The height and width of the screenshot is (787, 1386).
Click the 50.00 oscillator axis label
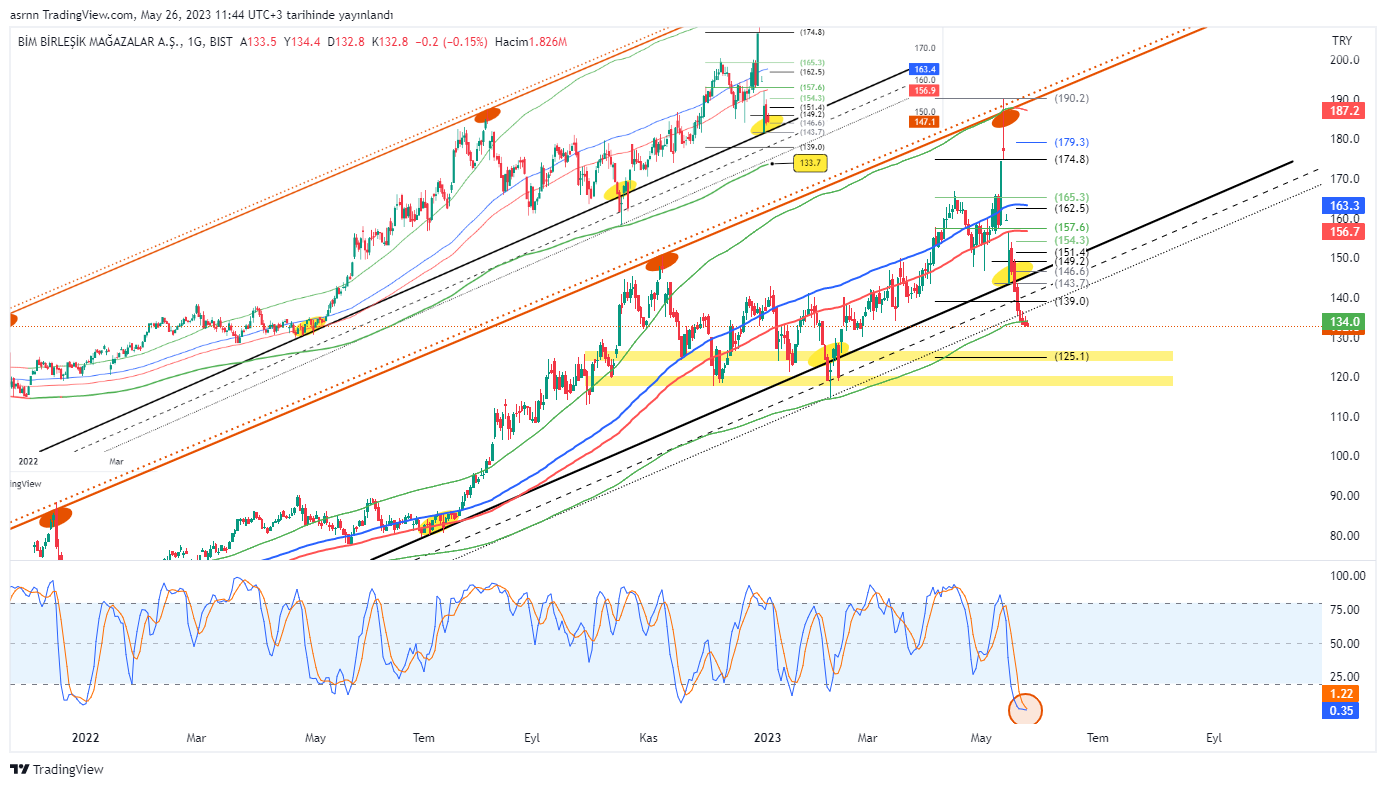1344,643
